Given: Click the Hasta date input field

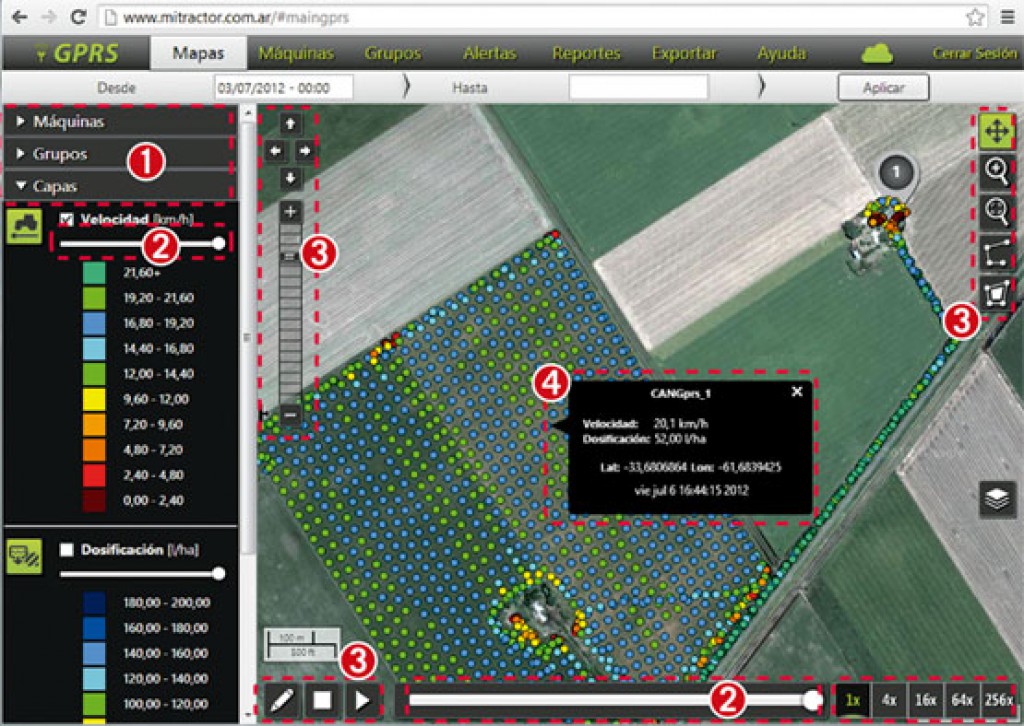Looking at the screenshot, I should click(638, 87).
